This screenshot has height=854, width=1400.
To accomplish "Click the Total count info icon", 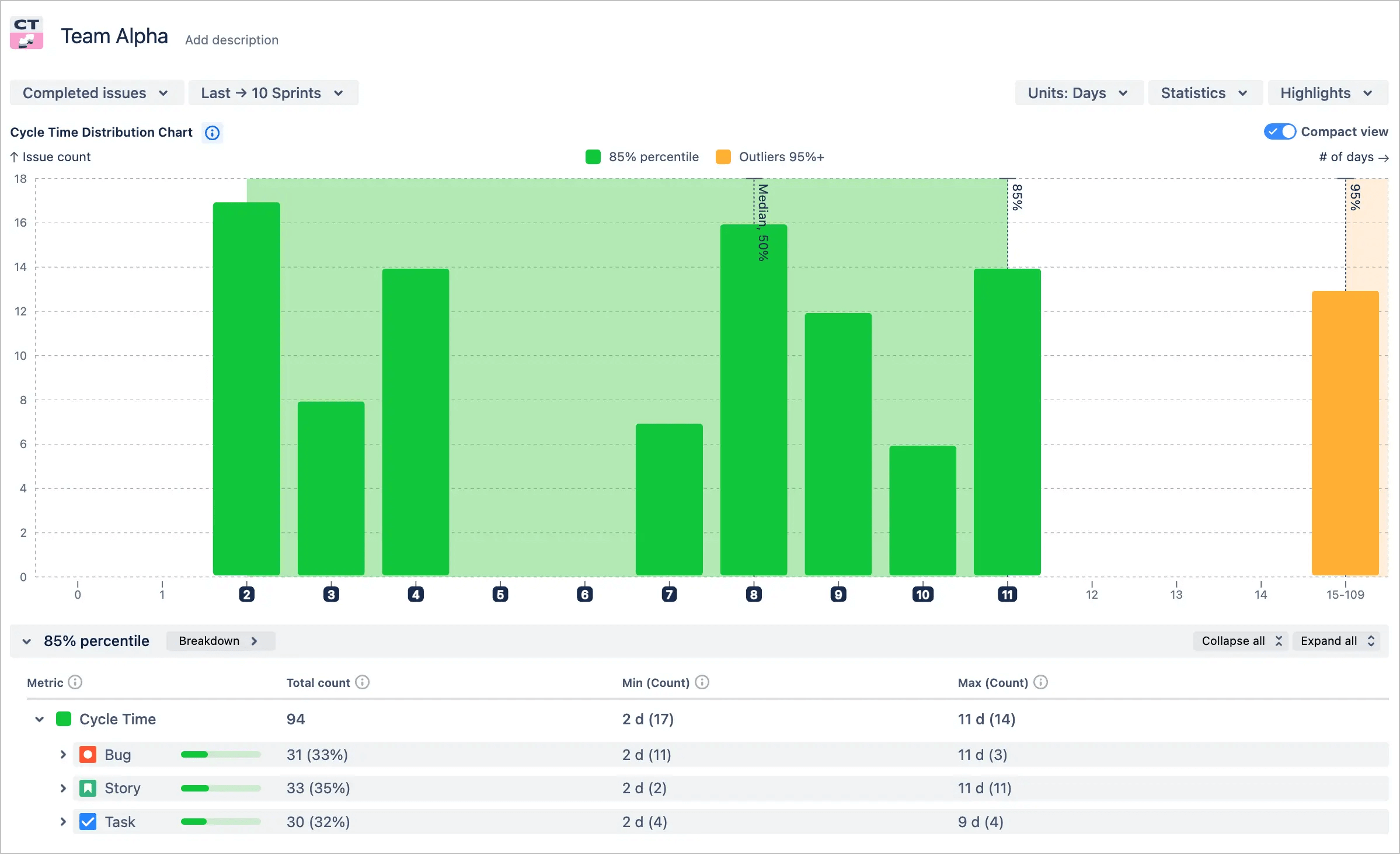I will pyautogui.click(x=363, y=682).
